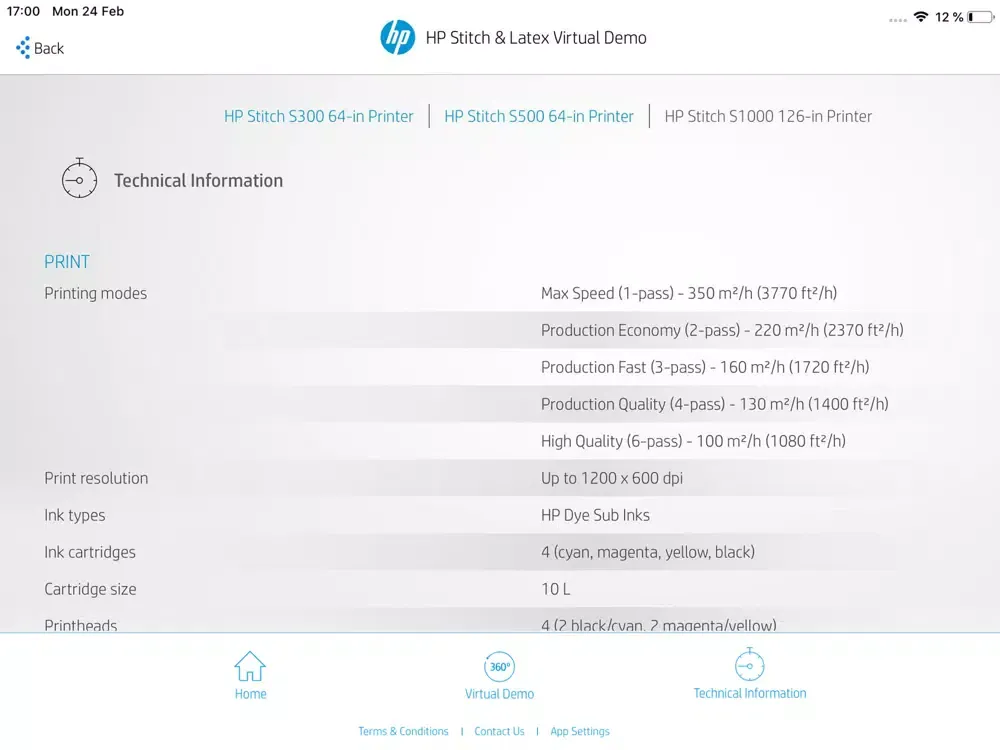Open the Contact Us link
1000x750 pixels.
499,731
